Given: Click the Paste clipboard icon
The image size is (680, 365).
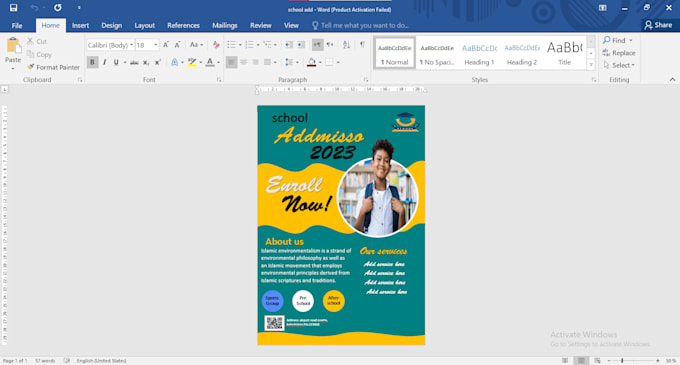Looking at the screenshot, I should coord(13,46).
